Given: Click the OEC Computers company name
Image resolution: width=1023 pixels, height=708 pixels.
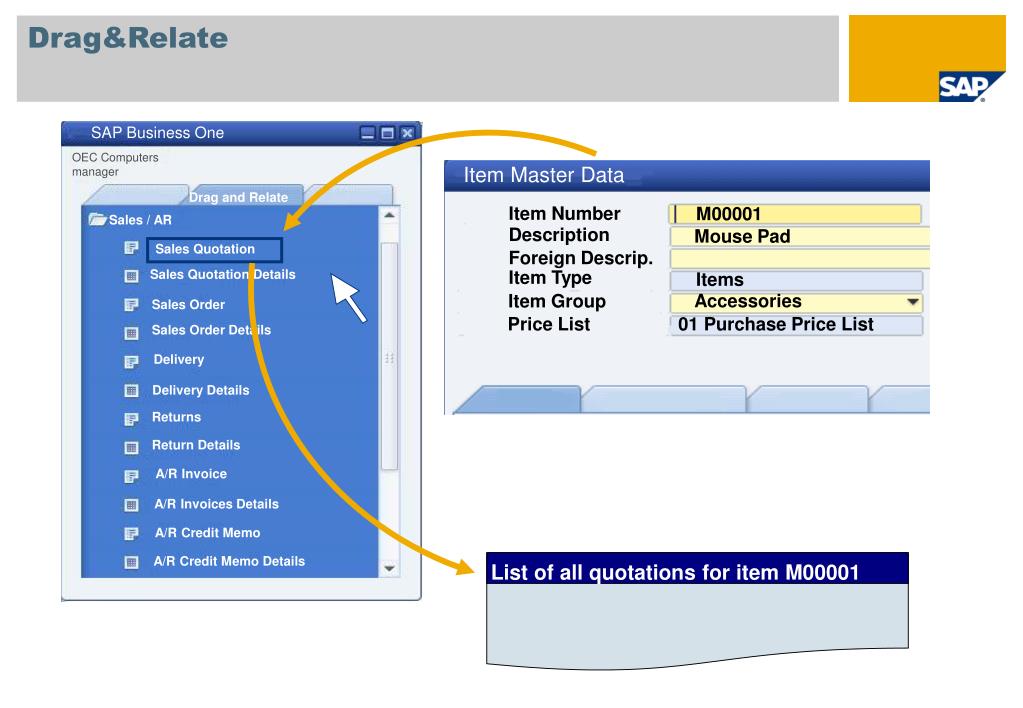Looking at the screenshot, I should pos(115,157).
